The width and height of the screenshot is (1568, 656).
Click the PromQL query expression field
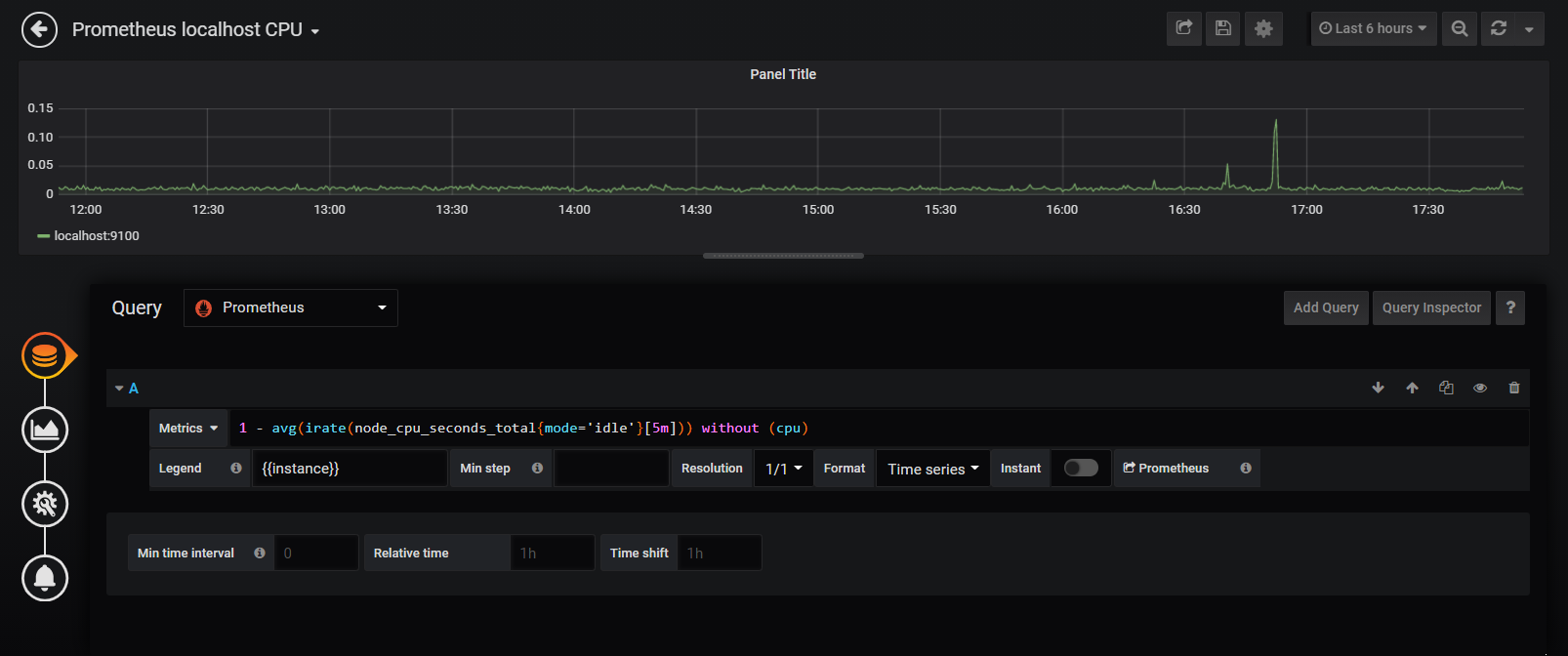(x=879, y=429)
